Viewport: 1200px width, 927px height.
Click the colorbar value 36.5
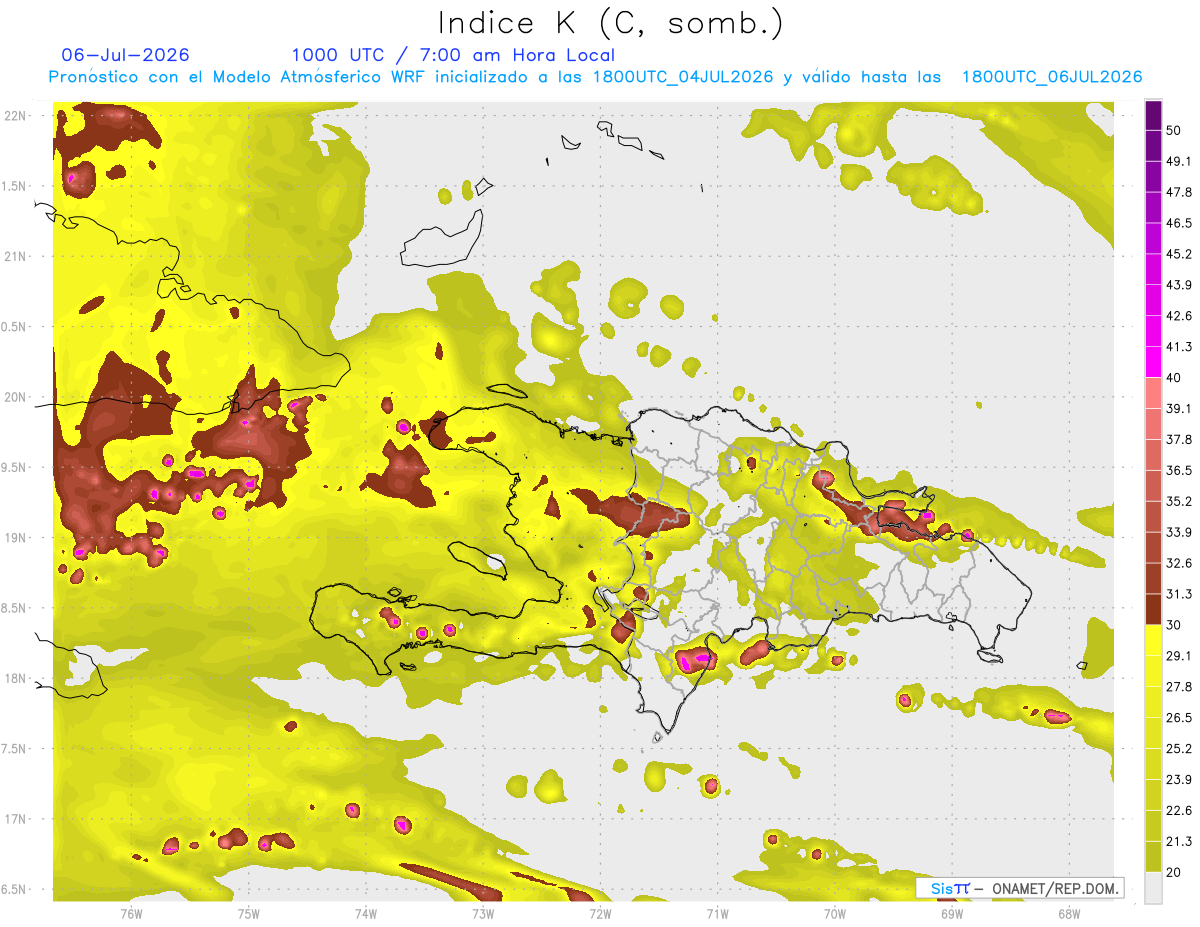point(1179,470)
